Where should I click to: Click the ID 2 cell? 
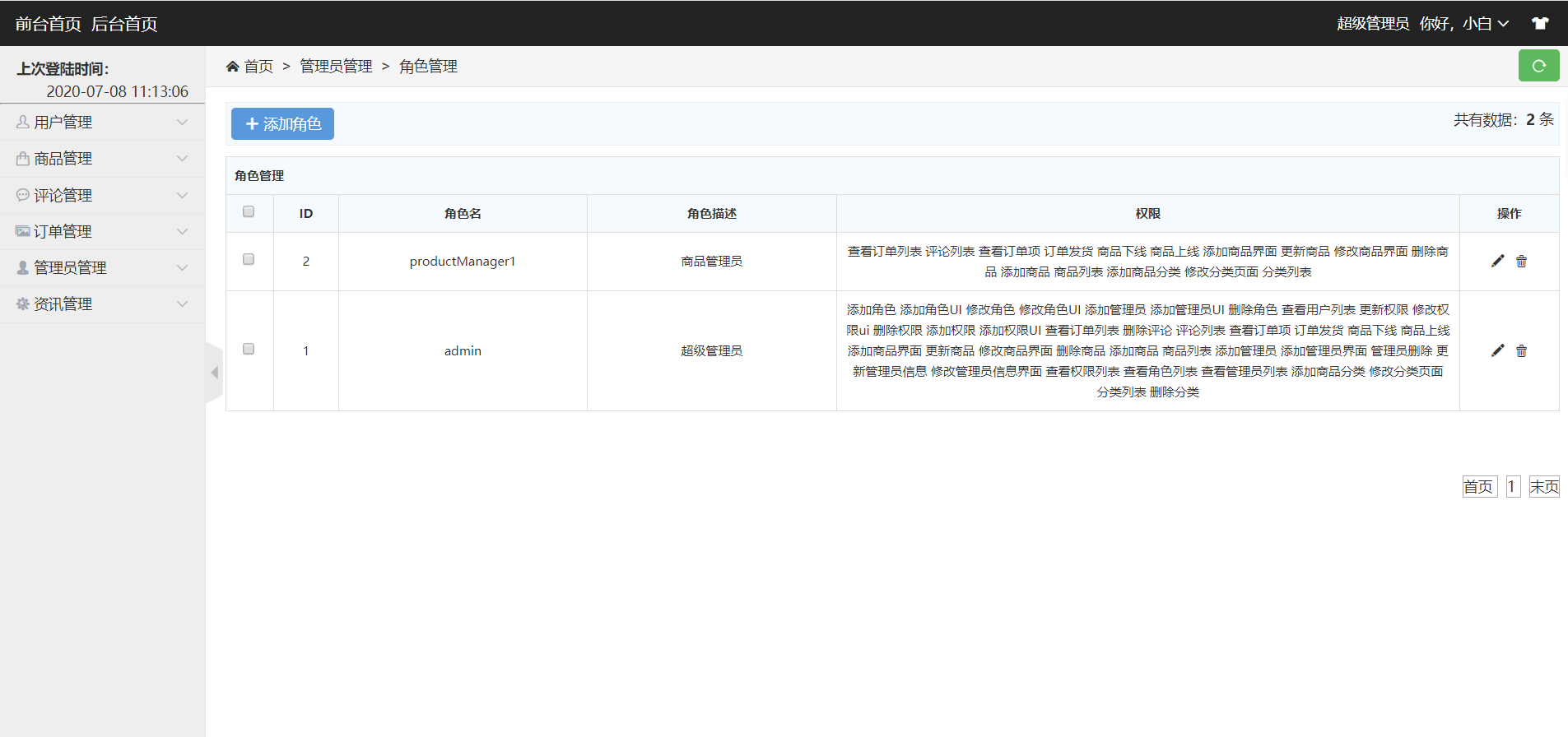pos(306,261)
